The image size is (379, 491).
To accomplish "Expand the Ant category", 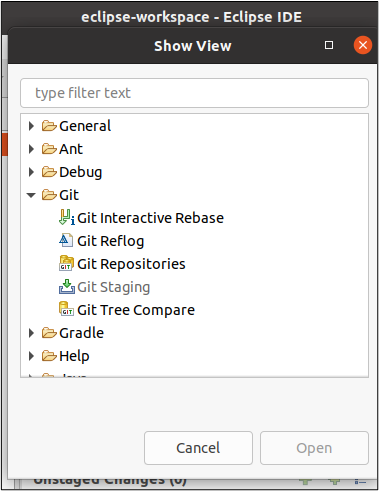I will click(31, 149).
